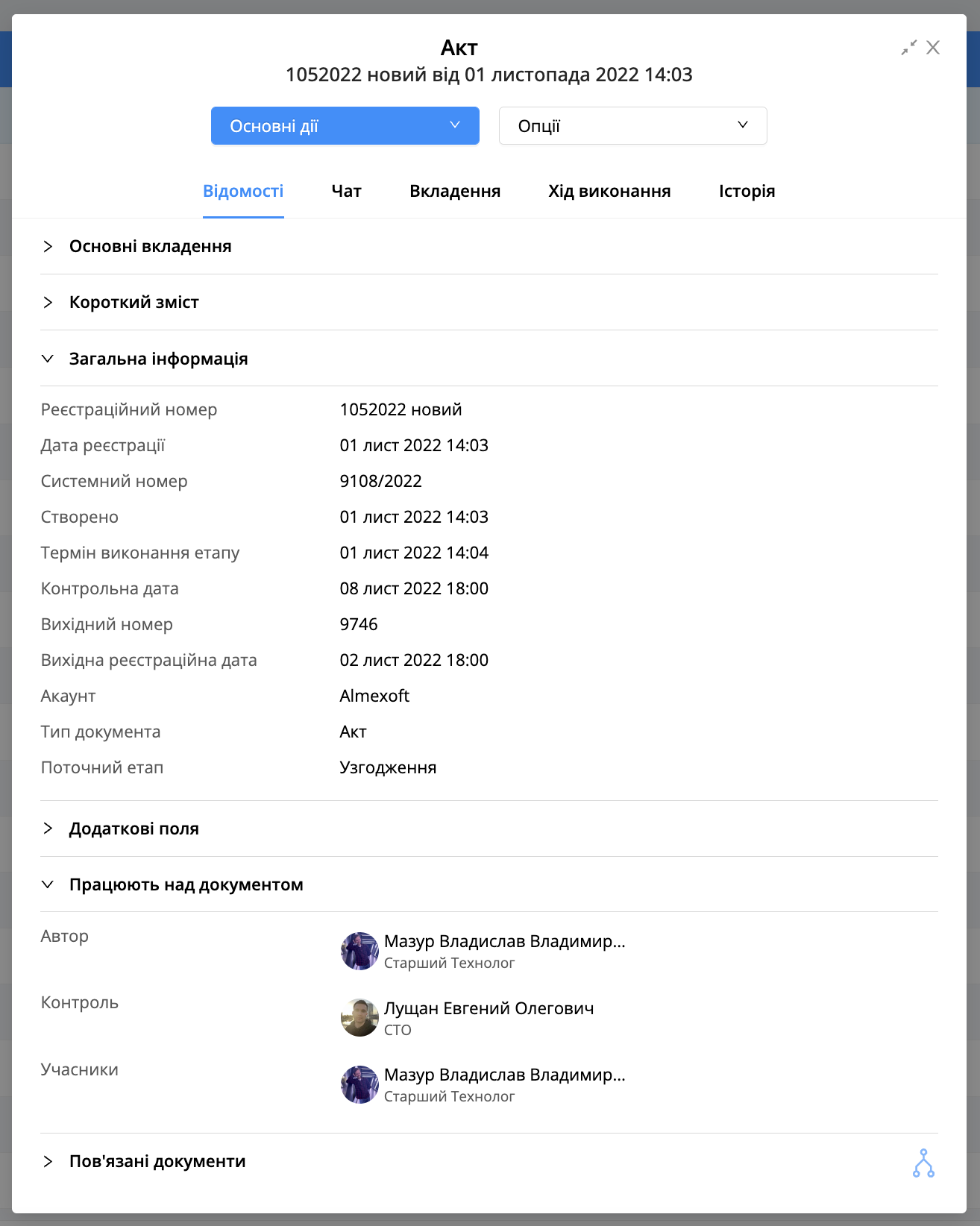Click controller name Лущан Евгений Олегович
980x1226 pixels.
[489, 1008]
